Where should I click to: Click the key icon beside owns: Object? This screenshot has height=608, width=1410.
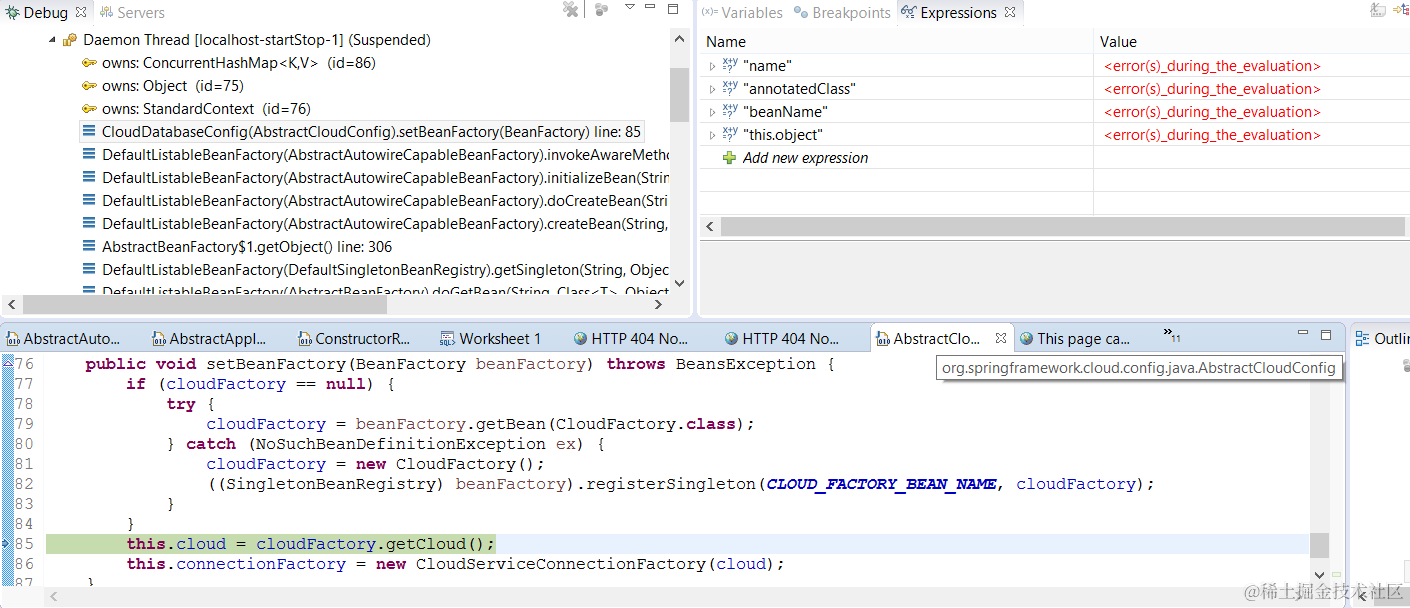89,86
